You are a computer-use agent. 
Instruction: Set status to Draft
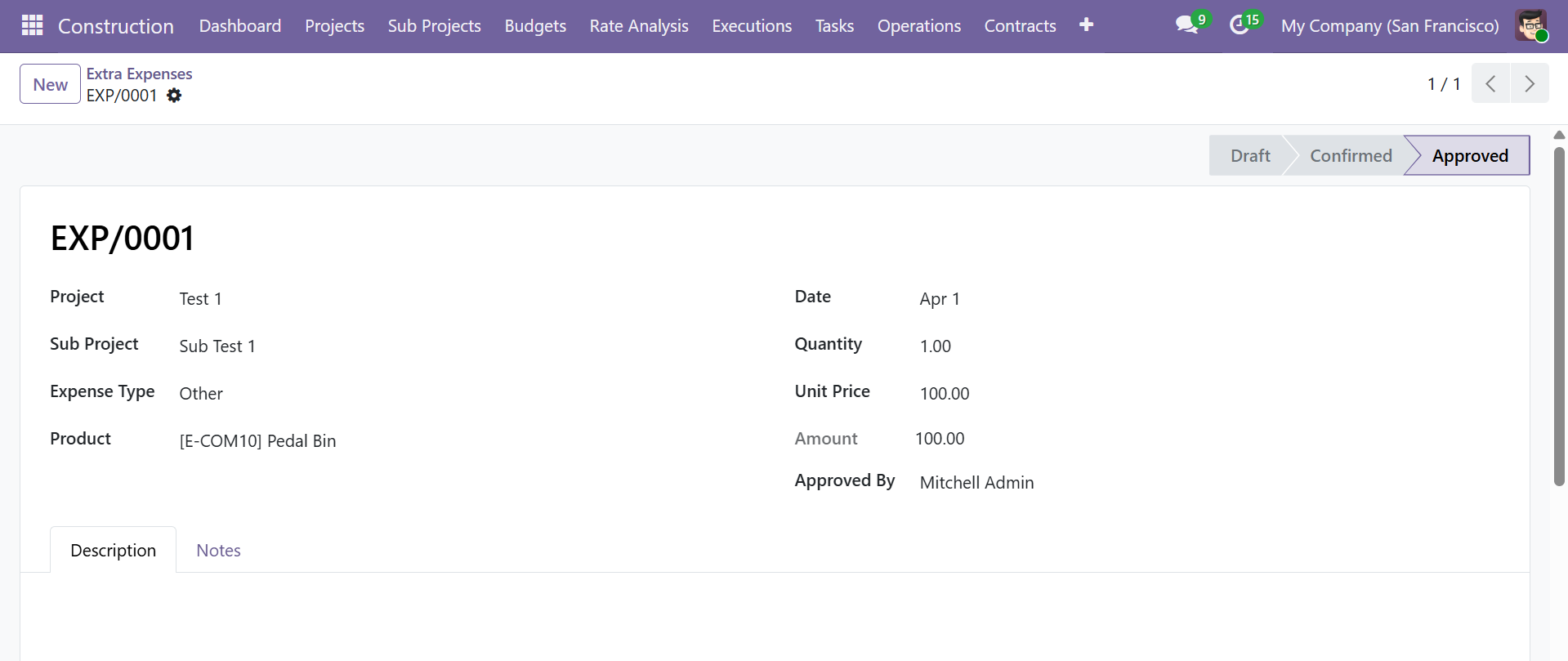coord(1249,156)
